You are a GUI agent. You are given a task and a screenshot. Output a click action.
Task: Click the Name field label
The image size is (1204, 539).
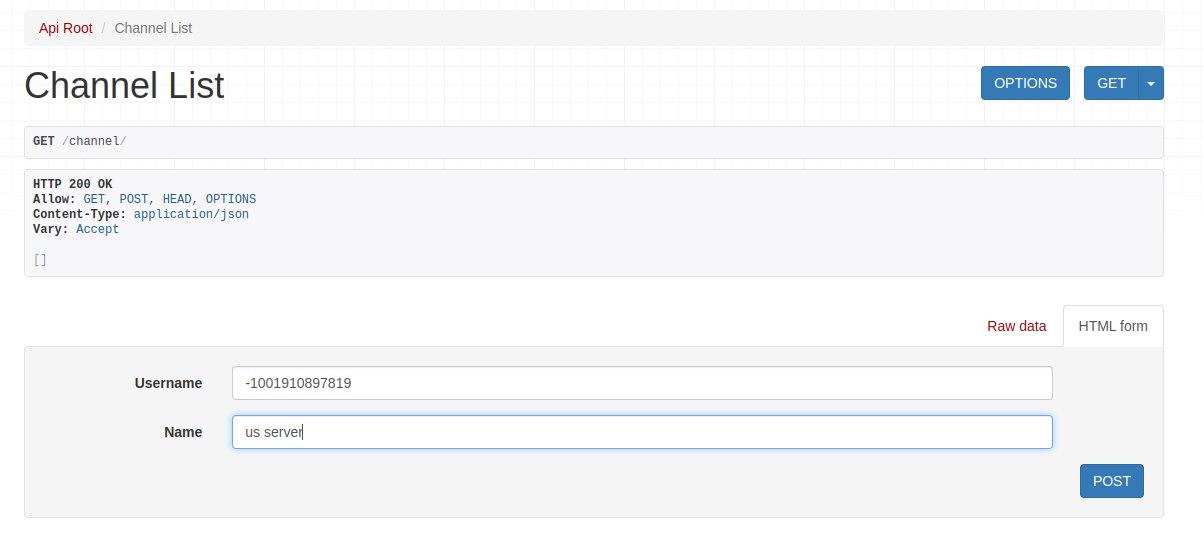[183, 432]
